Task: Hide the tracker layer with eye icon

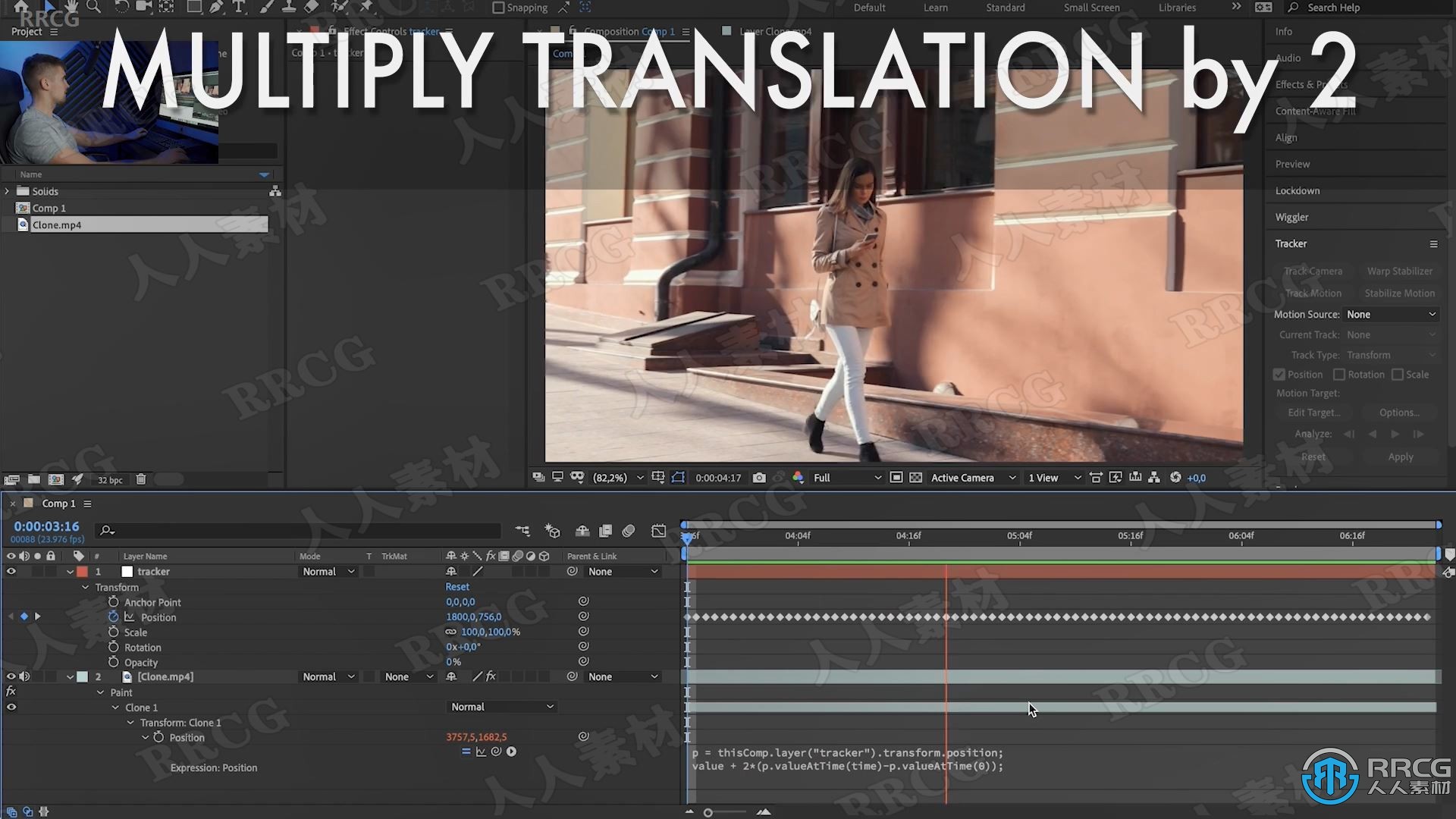Action: (x=11, y=571)
